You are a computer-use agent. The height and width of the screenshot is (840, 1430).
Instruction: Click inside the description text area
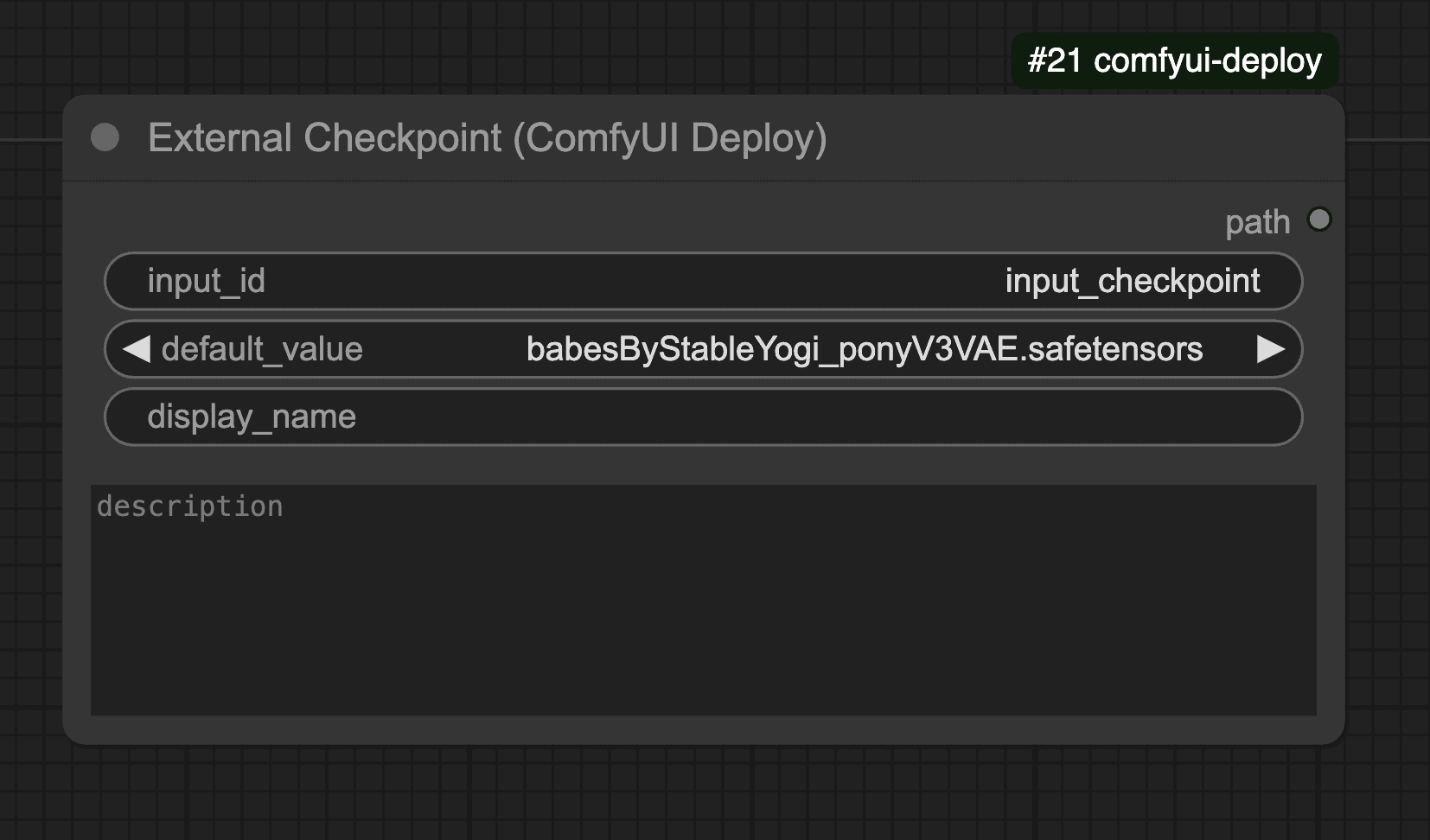pyautogui.click(x=704, y=596)
